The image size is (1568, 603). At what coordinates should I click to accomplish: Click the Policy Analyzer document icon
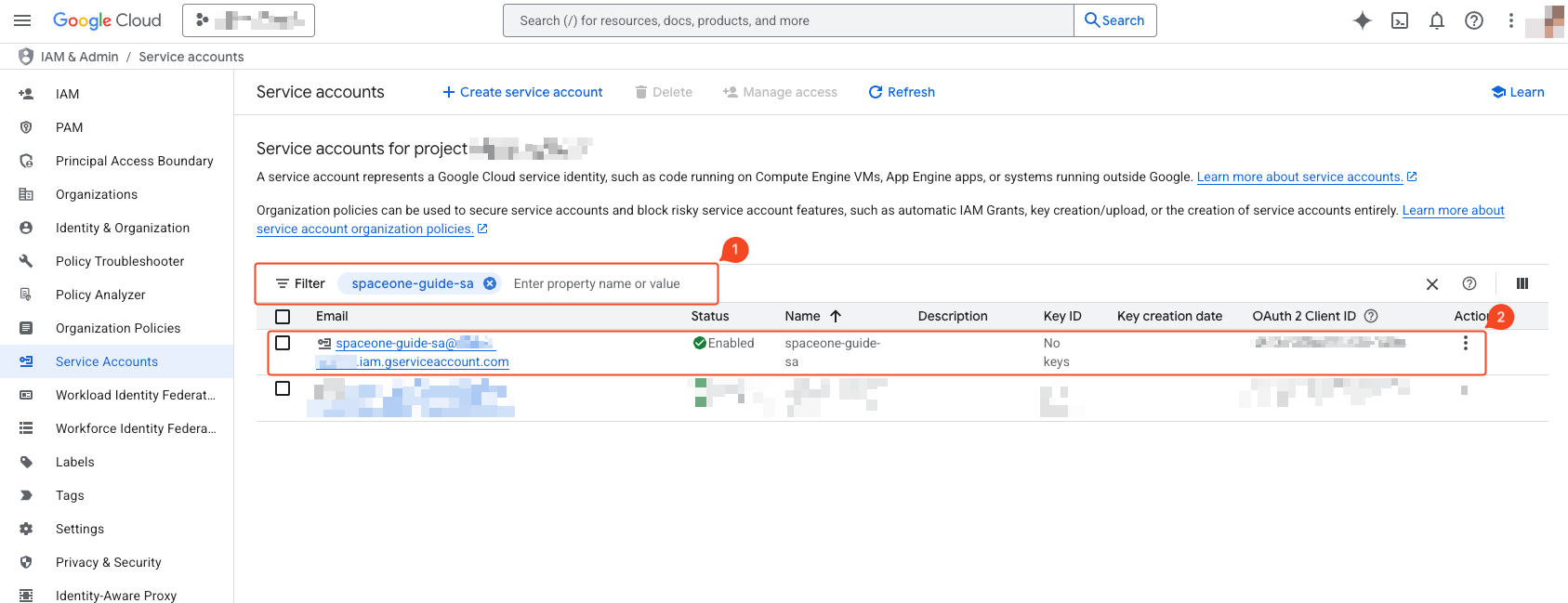pos(26,295)
